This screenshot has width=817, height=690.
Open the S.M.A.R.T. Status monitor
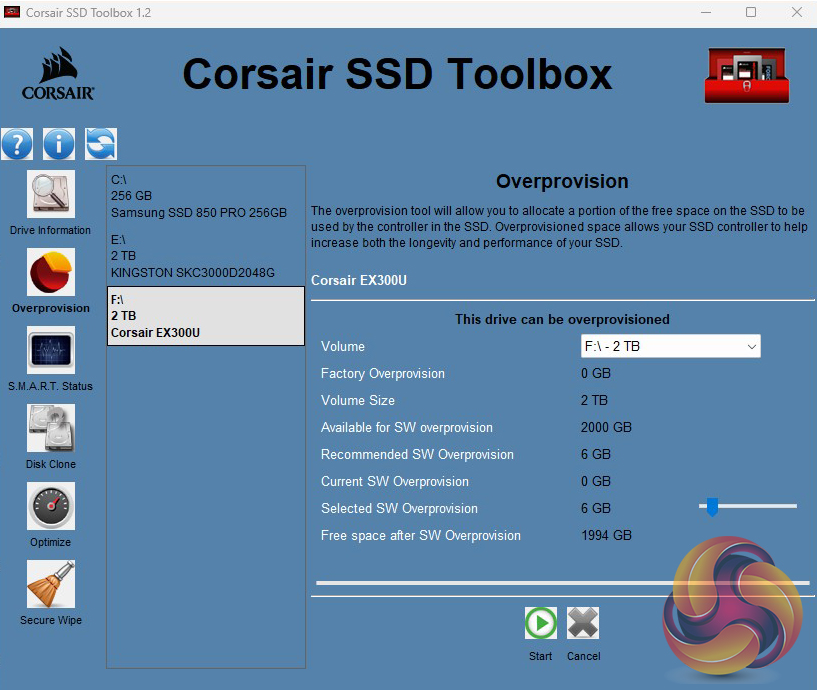tap(50, 351)
